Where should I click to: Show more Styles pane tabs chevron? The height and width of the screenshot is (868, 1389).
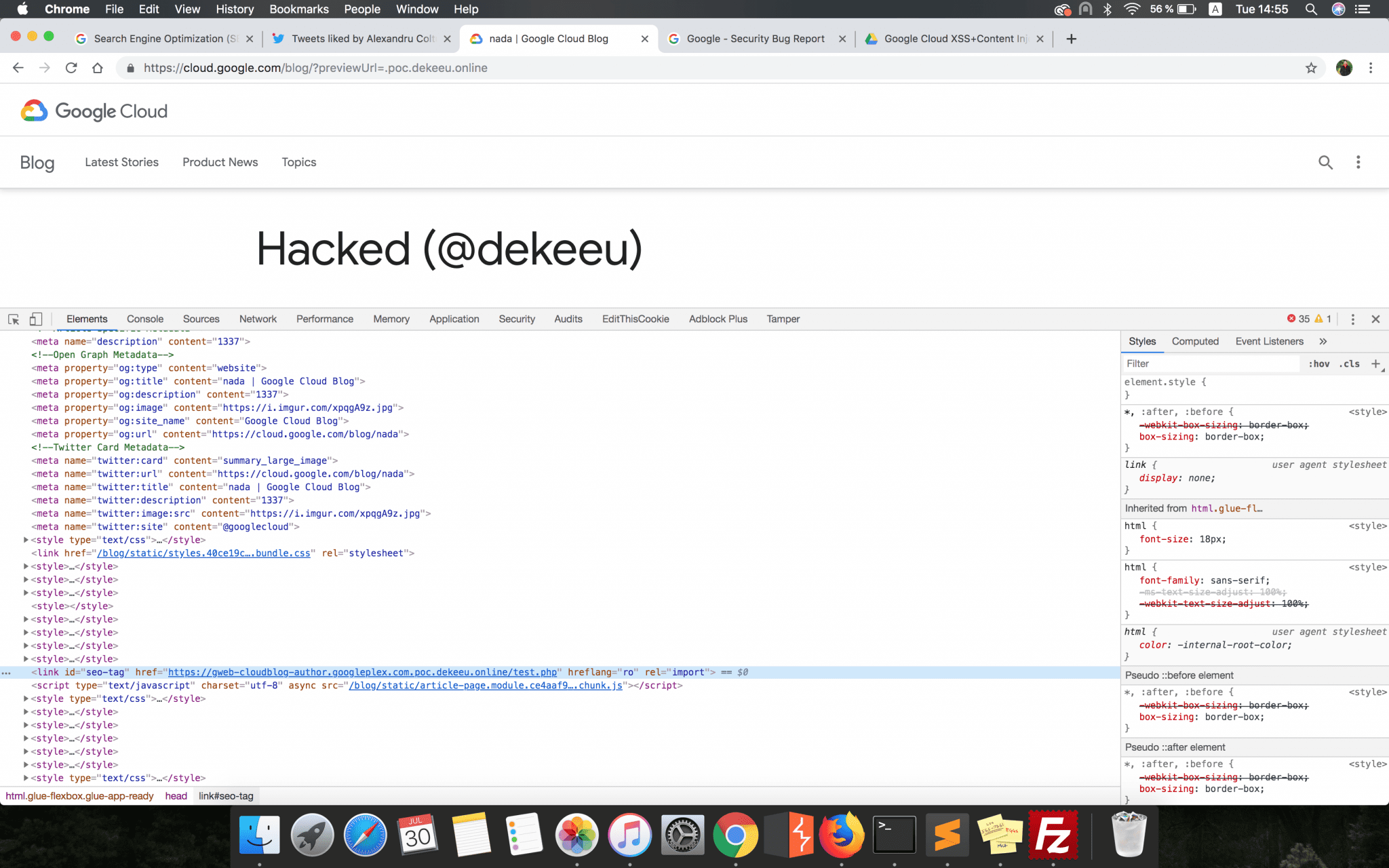click(x=1323, y=341)
